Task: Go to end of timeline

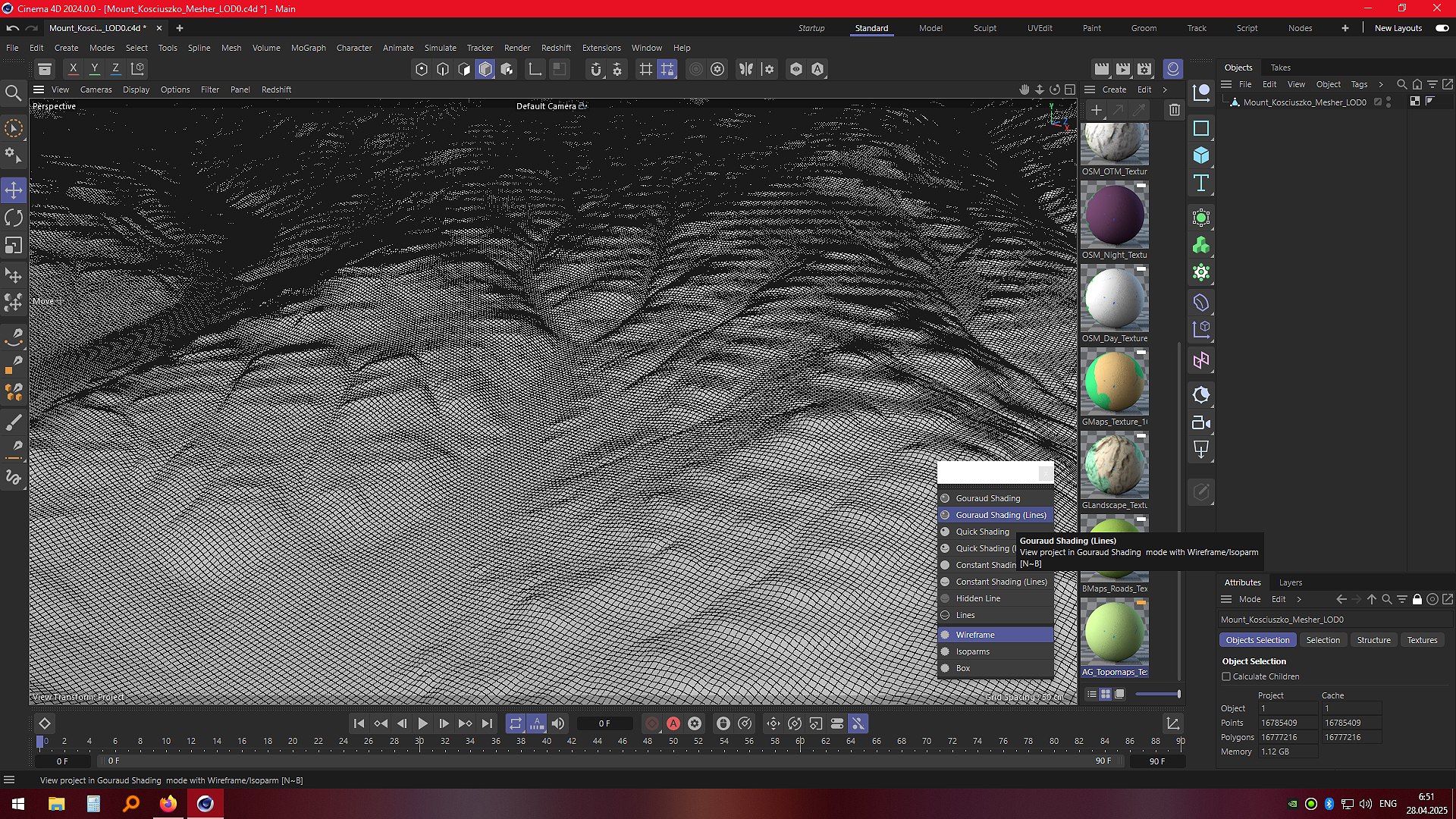Action: (x=487, y=723)
